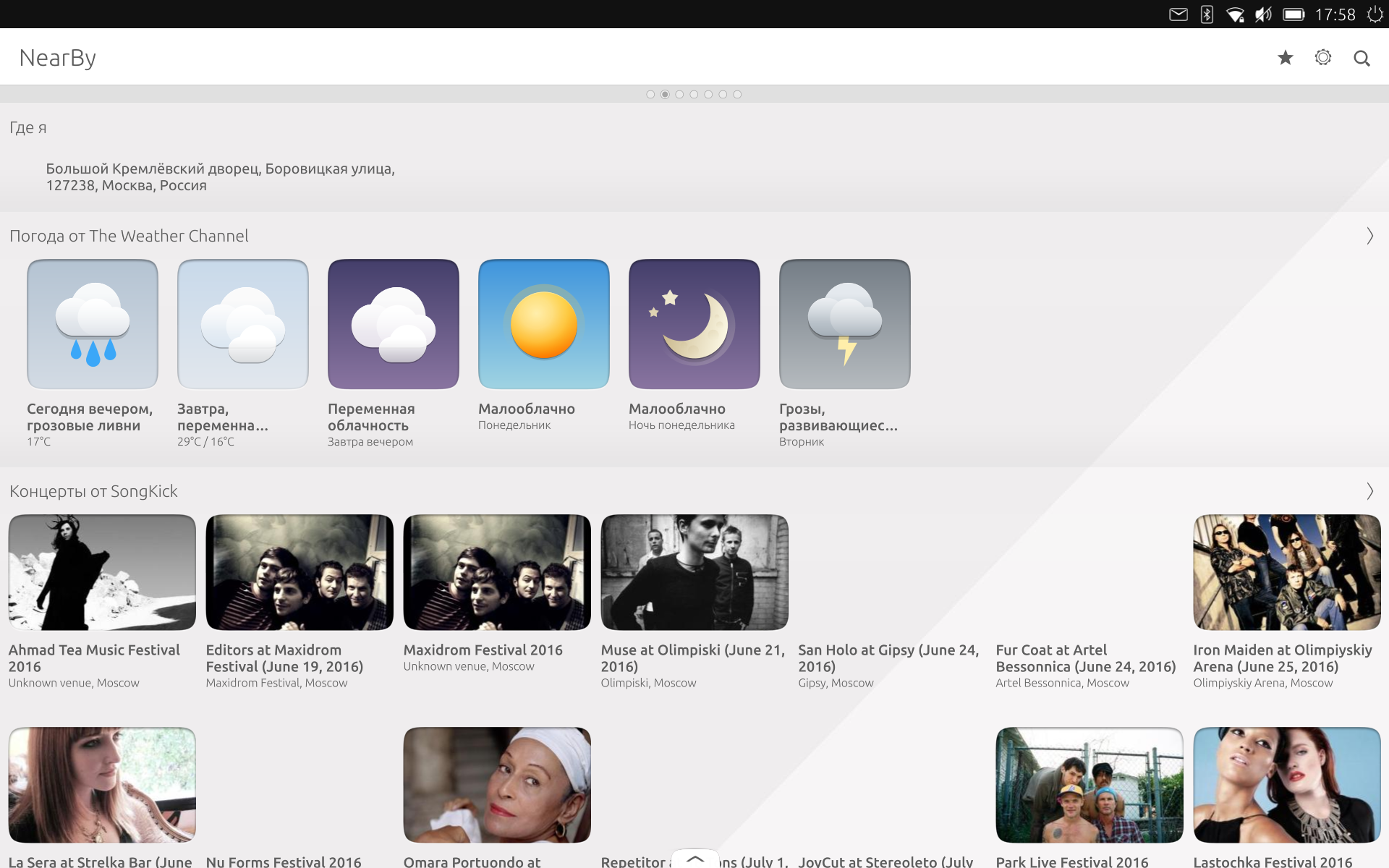The image size is (1389, 868).
Task: Pull up the bottom edge handle
Action: (695, 859)
